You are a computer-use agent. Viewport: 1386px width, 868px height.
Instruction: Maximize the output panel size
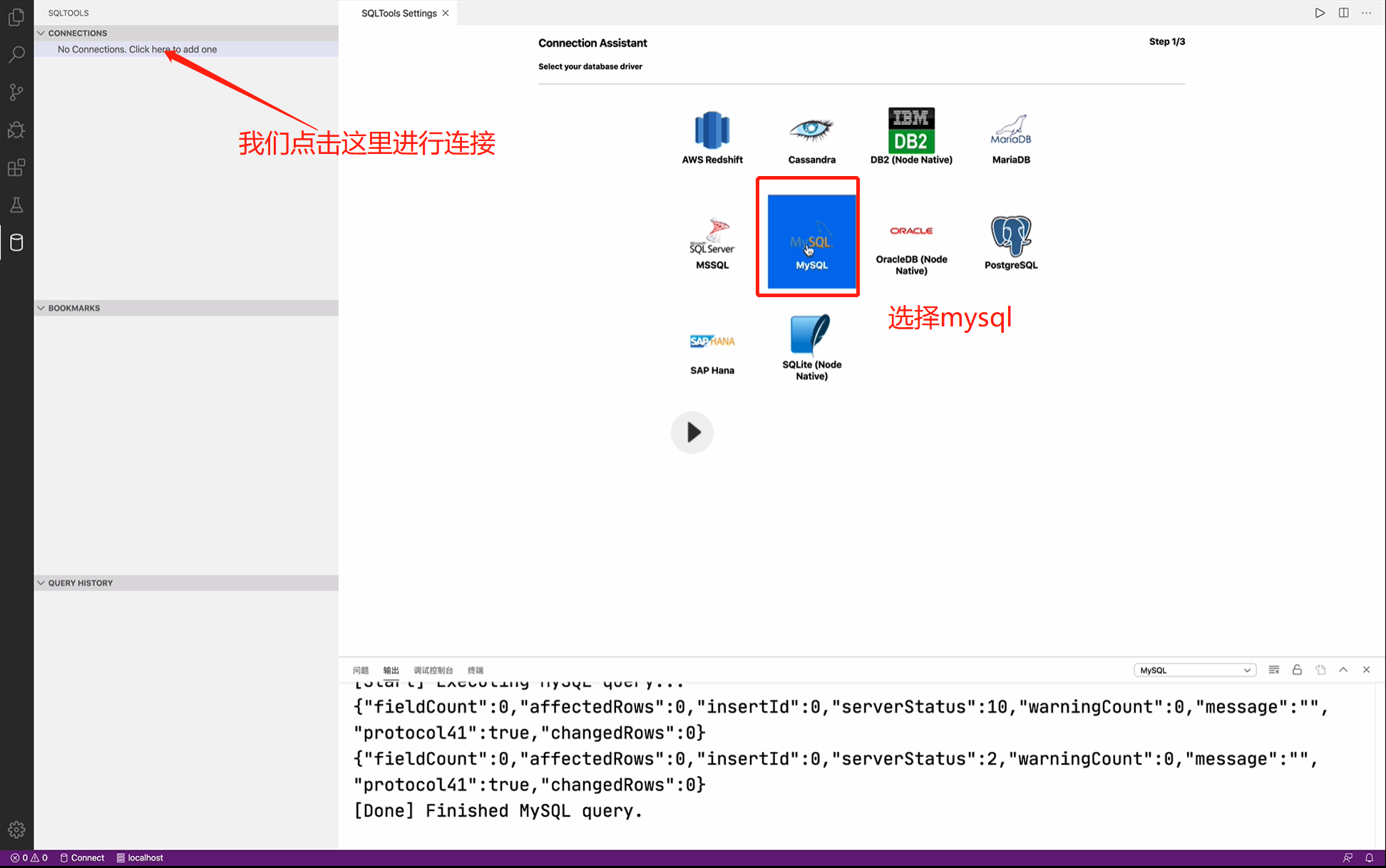coord(1343,670)
